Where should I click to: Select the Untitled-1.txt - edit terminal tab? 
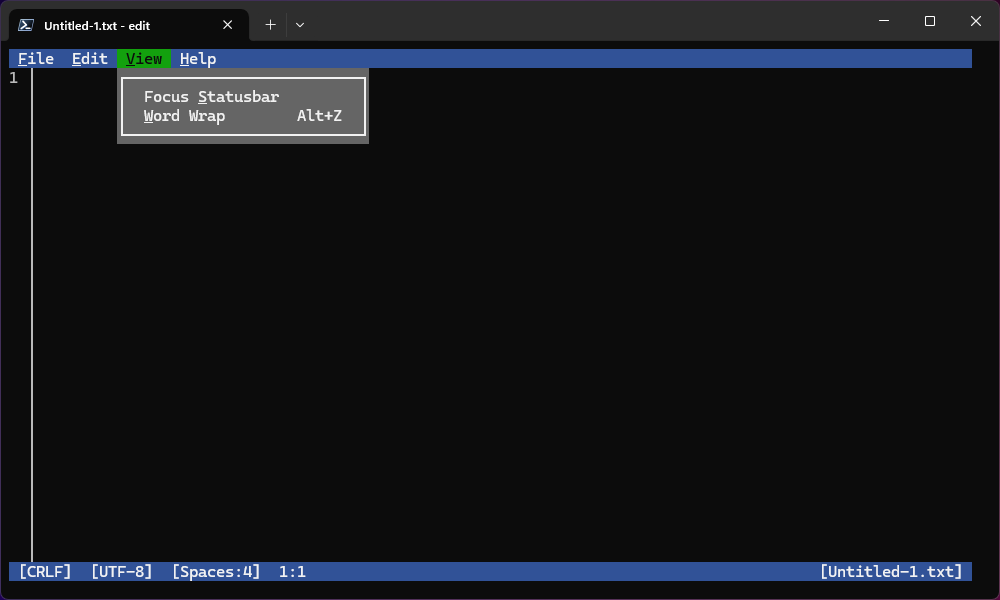click(129, 26)
